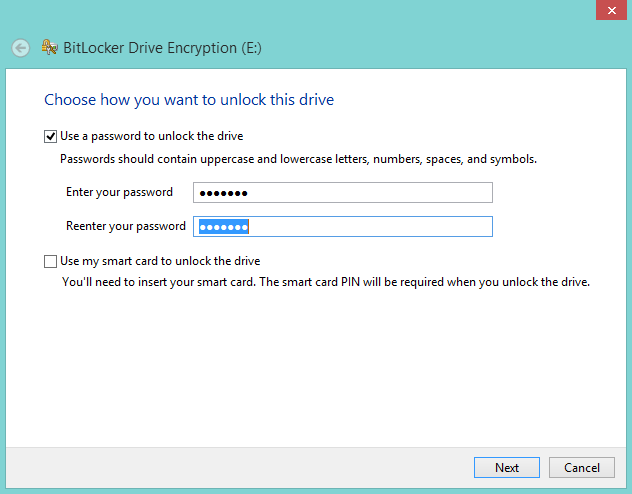Click the 'Reenter your password' text label

[126, 226]
